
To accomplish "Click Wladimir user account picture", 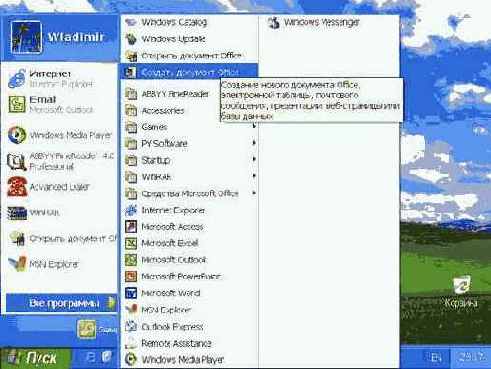I will (x=26, y=37).
